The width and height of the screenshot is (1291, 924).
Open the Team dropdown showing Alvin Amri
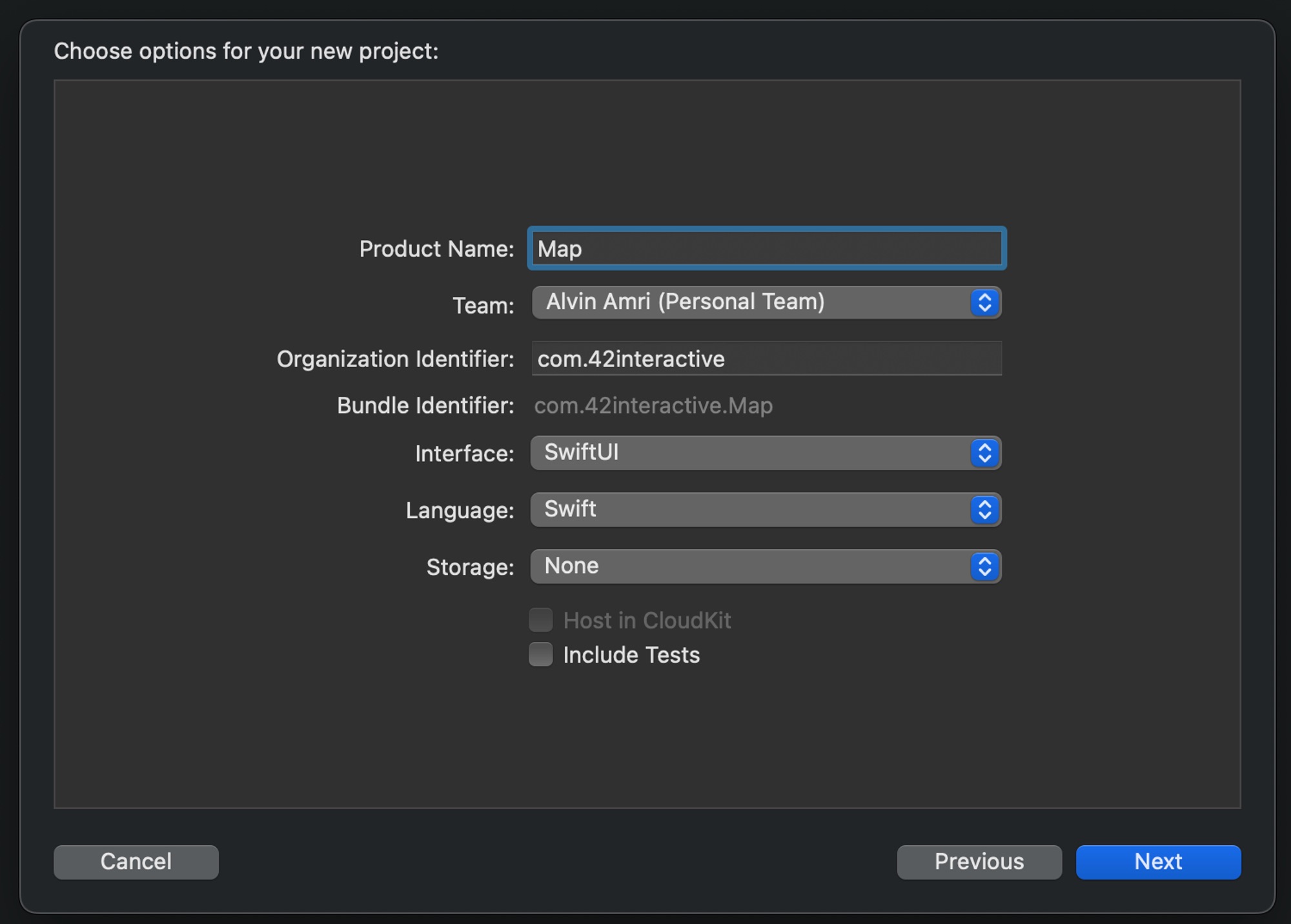click(749, 303)
